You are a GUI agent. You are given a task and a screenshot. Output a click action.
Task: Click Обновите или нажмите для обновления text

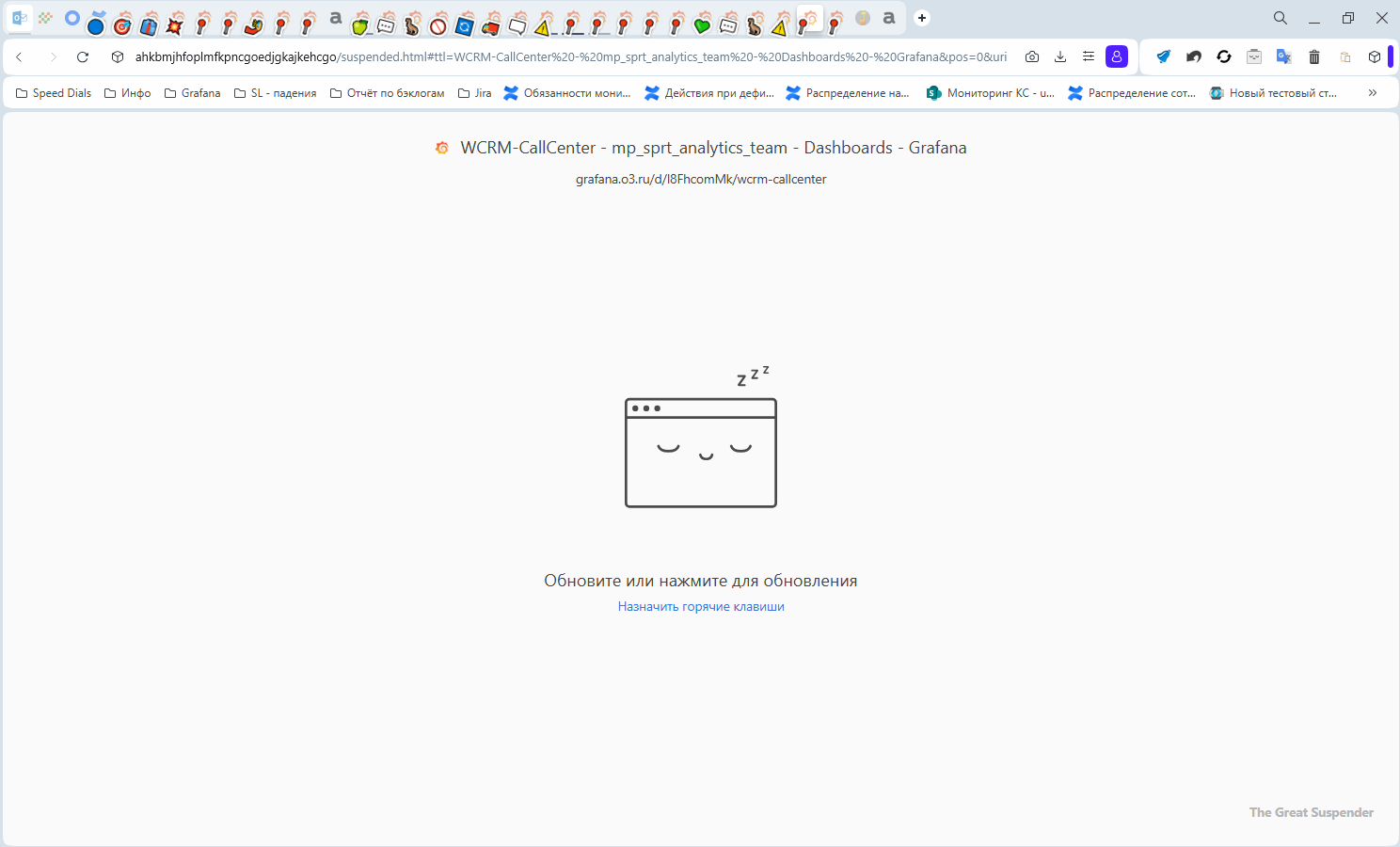pyautogui.click(x=701, y=581)
